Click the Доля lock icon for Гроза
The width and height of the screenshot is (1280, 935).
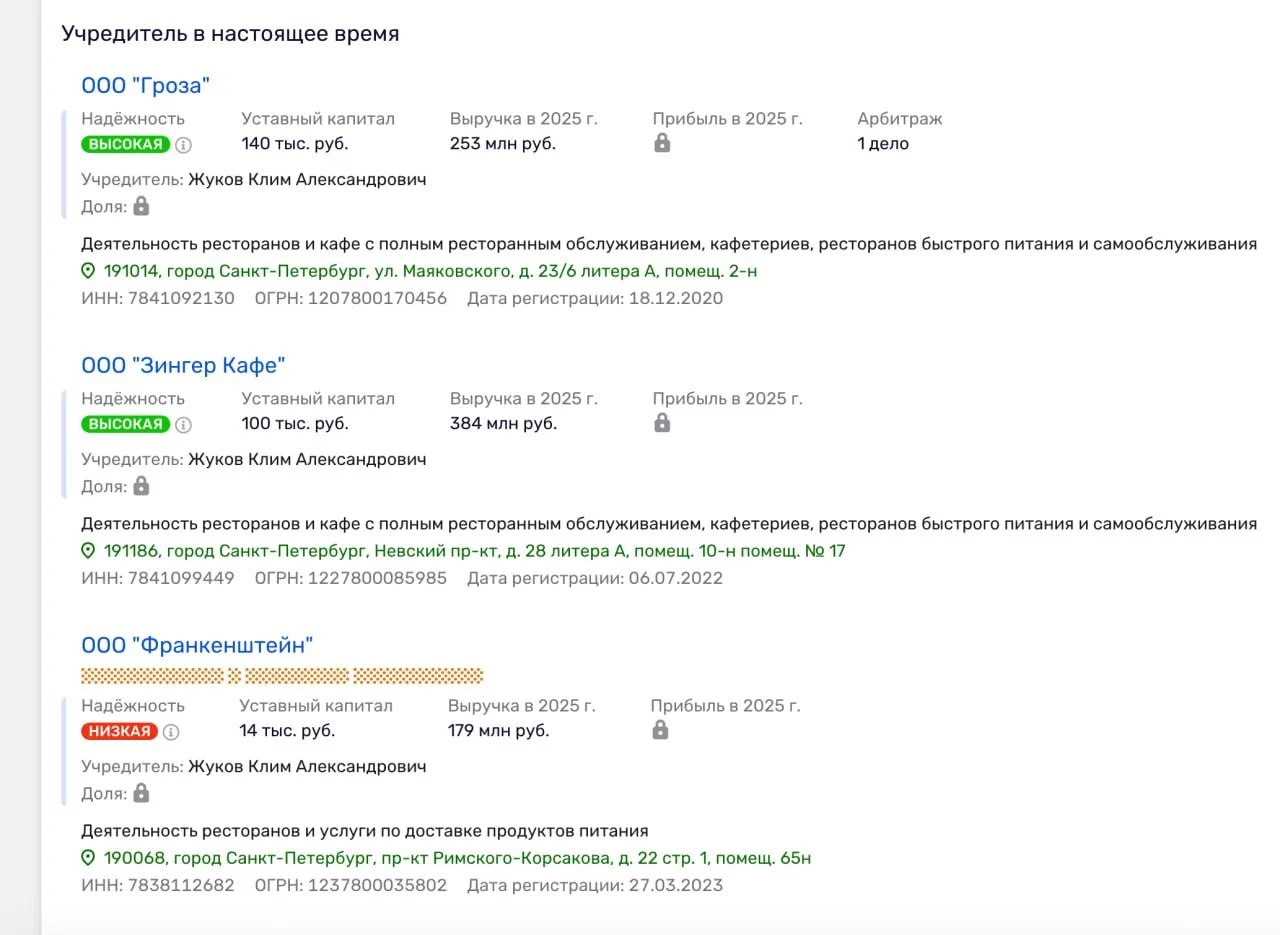(141, 206)
